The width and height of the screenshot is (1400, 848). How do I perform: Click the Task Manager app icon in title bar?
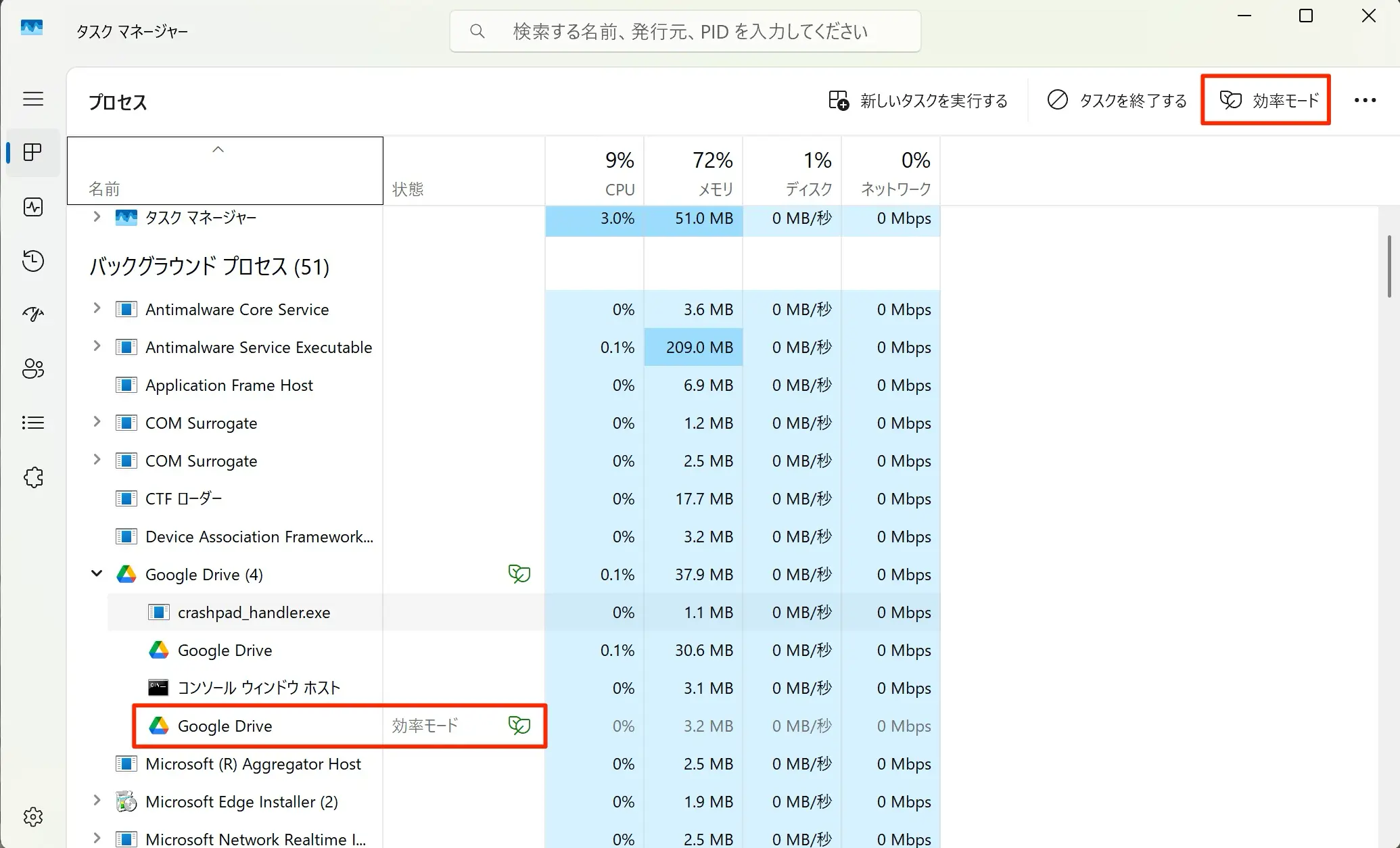32,27
